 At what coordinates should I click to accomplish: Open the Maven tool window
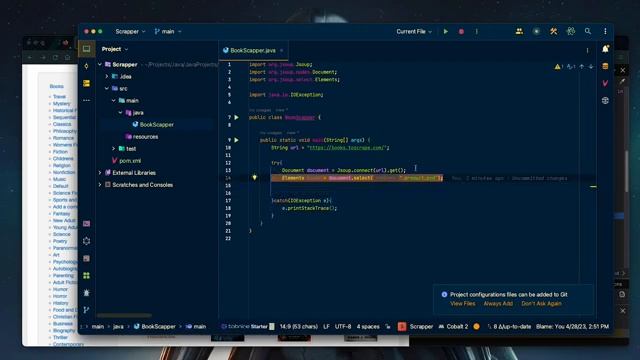pos(605,83)
